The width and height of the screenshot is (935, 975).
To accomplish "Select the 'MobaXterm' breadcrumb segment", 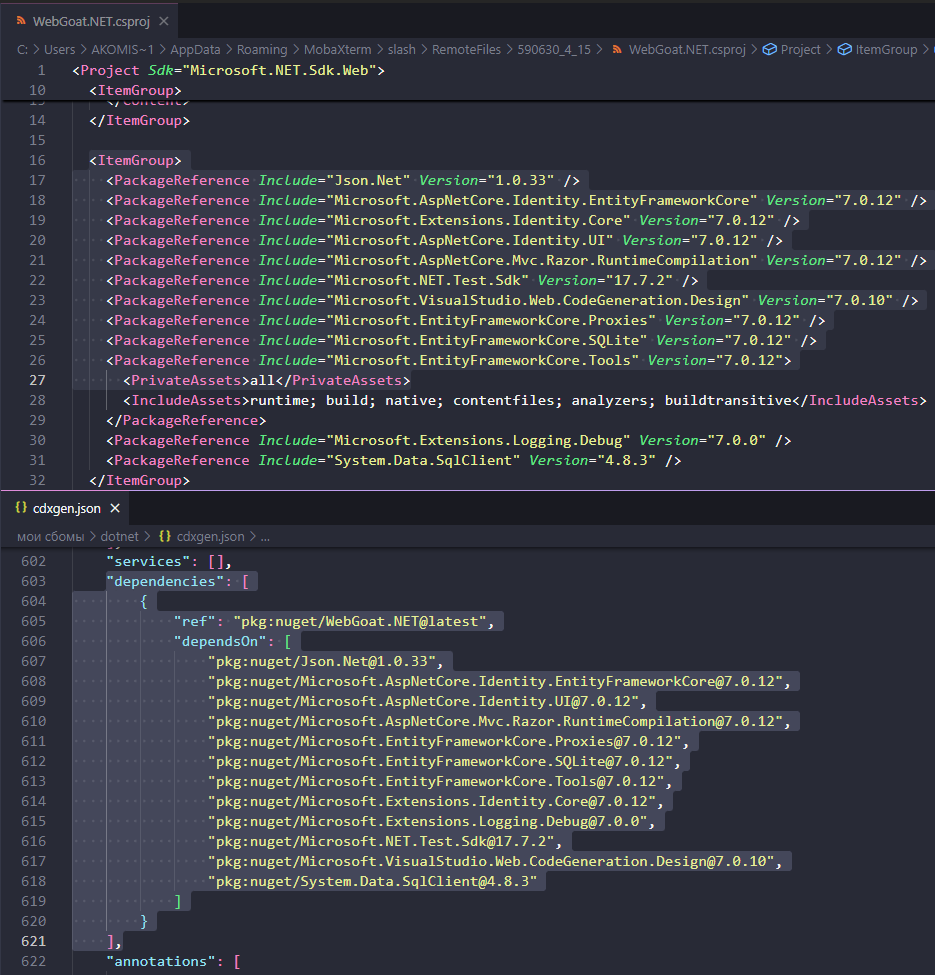I will pyautogui.click(x=338, y=50).
